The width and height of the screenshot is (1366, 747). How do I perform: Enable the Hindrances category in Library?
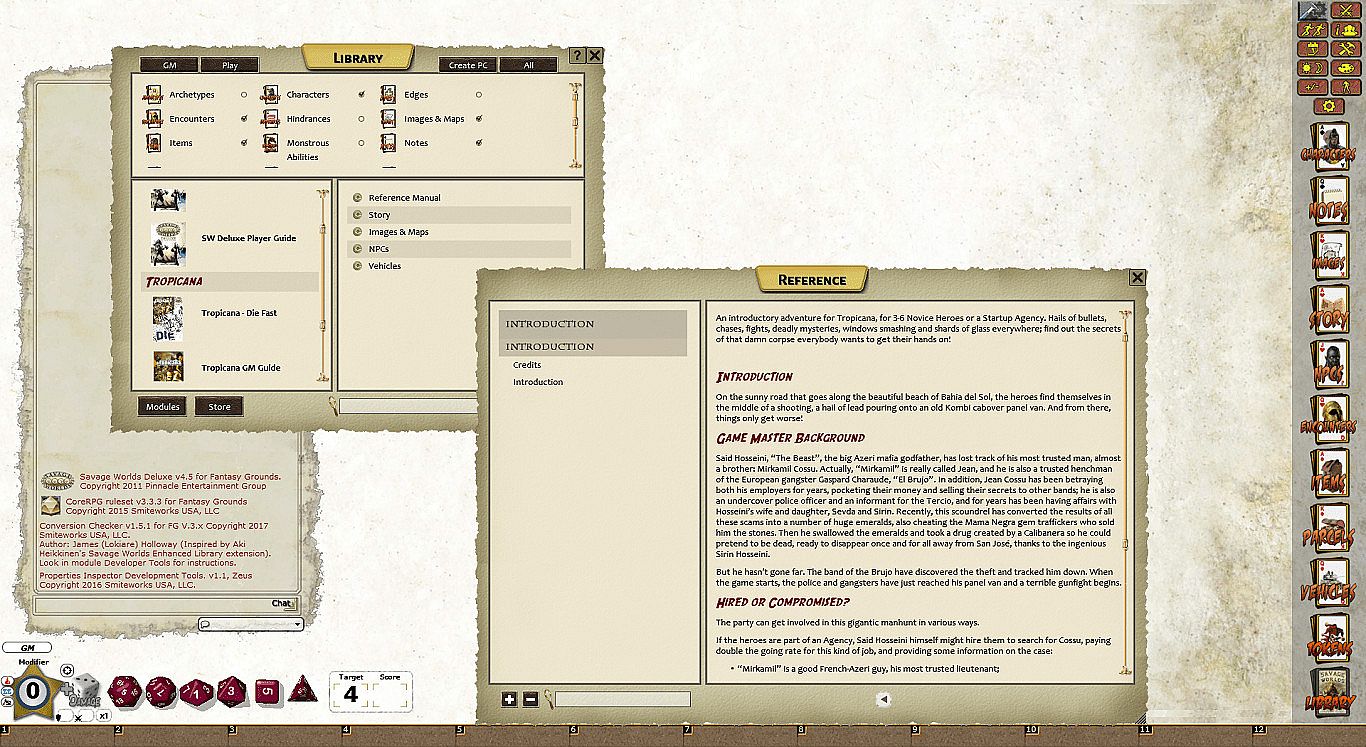[361, 119]
